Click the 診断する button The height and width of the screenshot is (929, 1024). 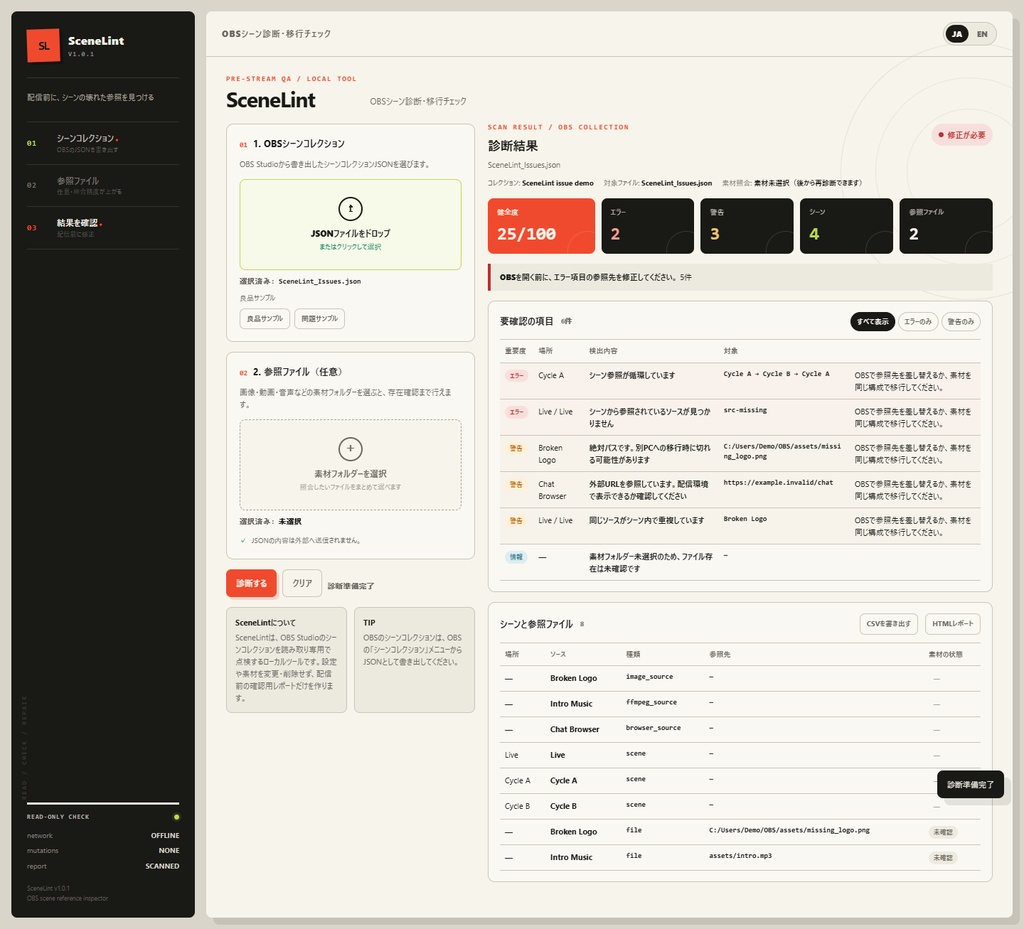tap(251, 583)
